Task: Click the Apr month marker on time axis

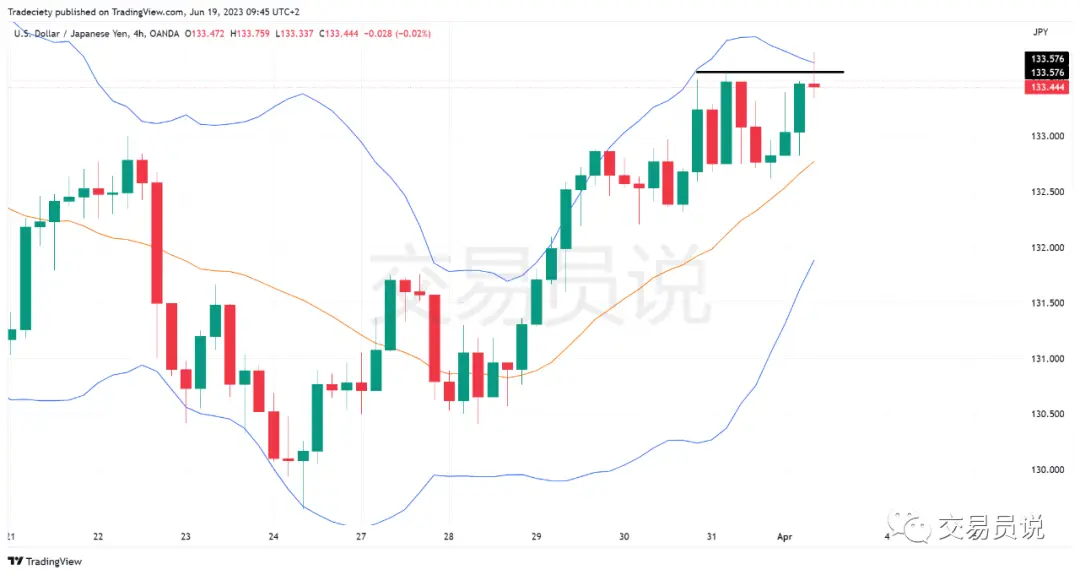Action: 784,537
